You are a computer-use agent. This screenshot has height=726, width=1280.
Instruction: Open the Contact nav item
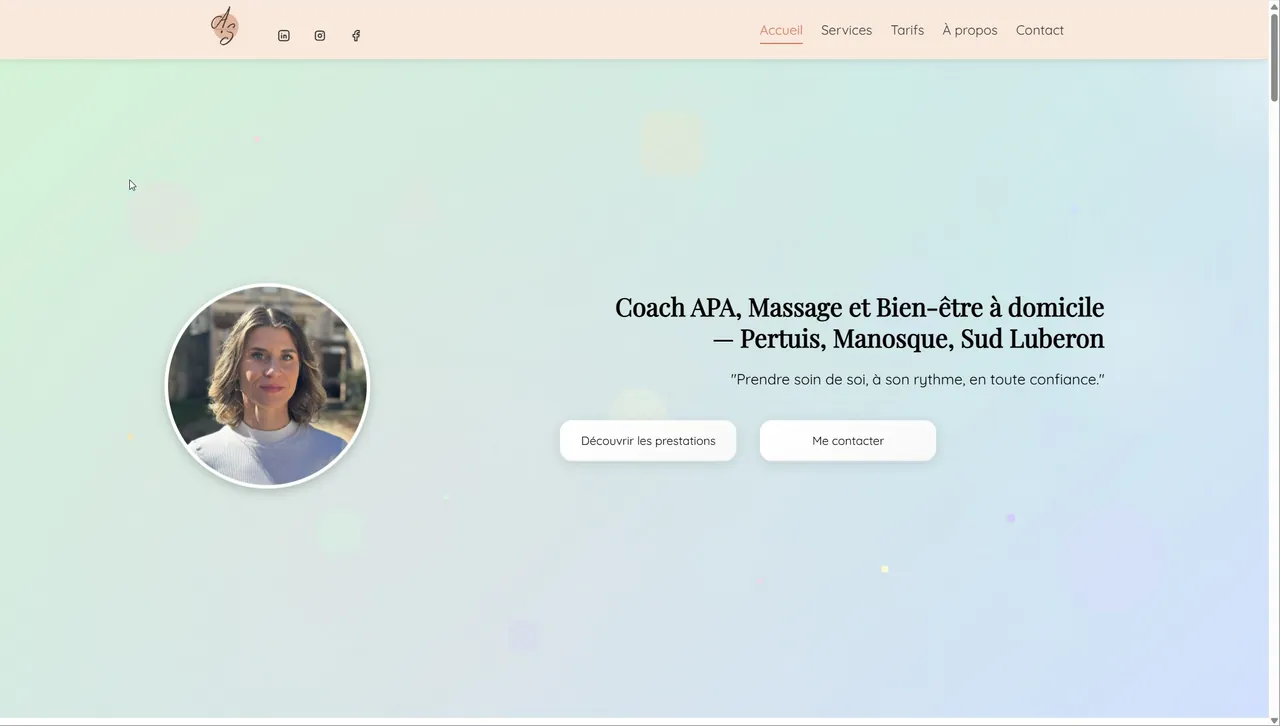(1040, 30)
